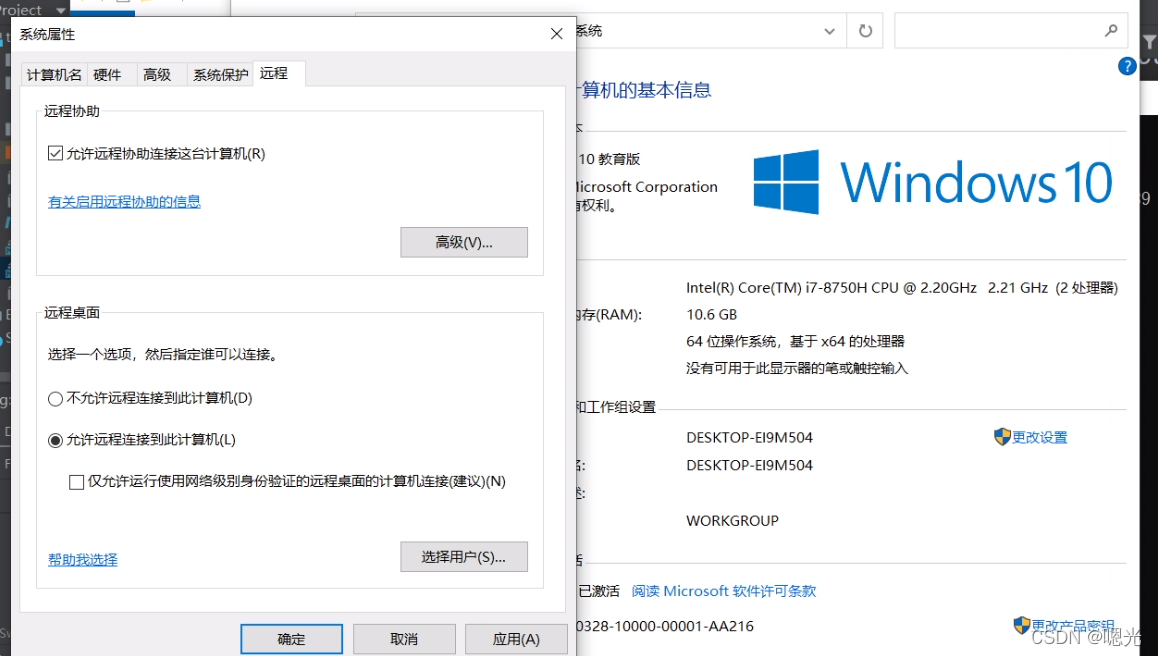The width and height of the screenshot is (1158, 656).
Task: Click the shield icon beside 更改设置
Action: pos(1001,437)
